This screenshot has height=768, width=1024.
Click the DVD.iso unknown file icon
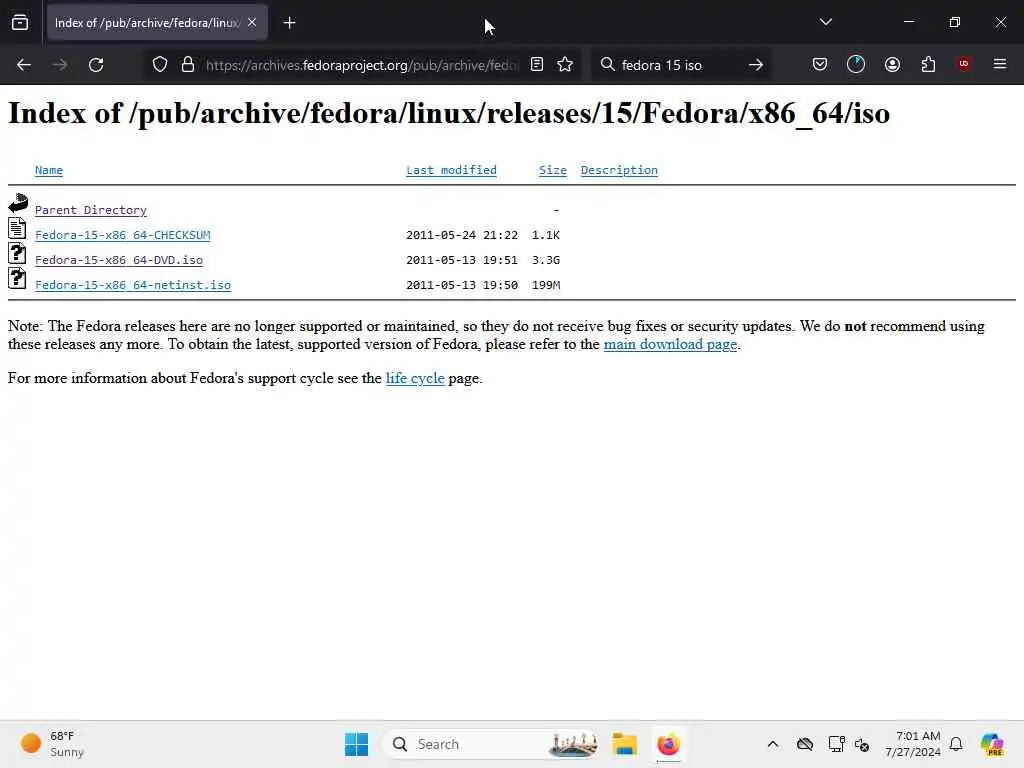tap(18, 253)
